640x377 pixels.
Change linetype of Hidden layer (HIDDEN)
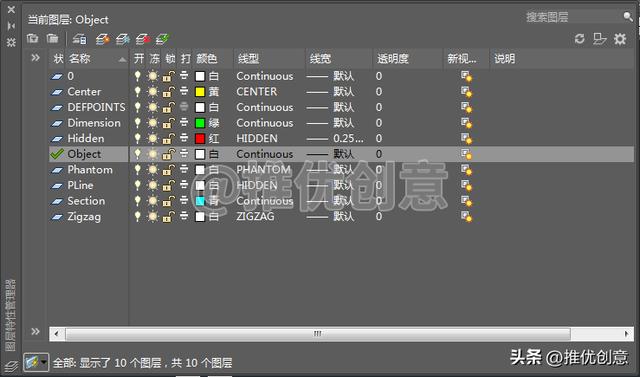257,139
